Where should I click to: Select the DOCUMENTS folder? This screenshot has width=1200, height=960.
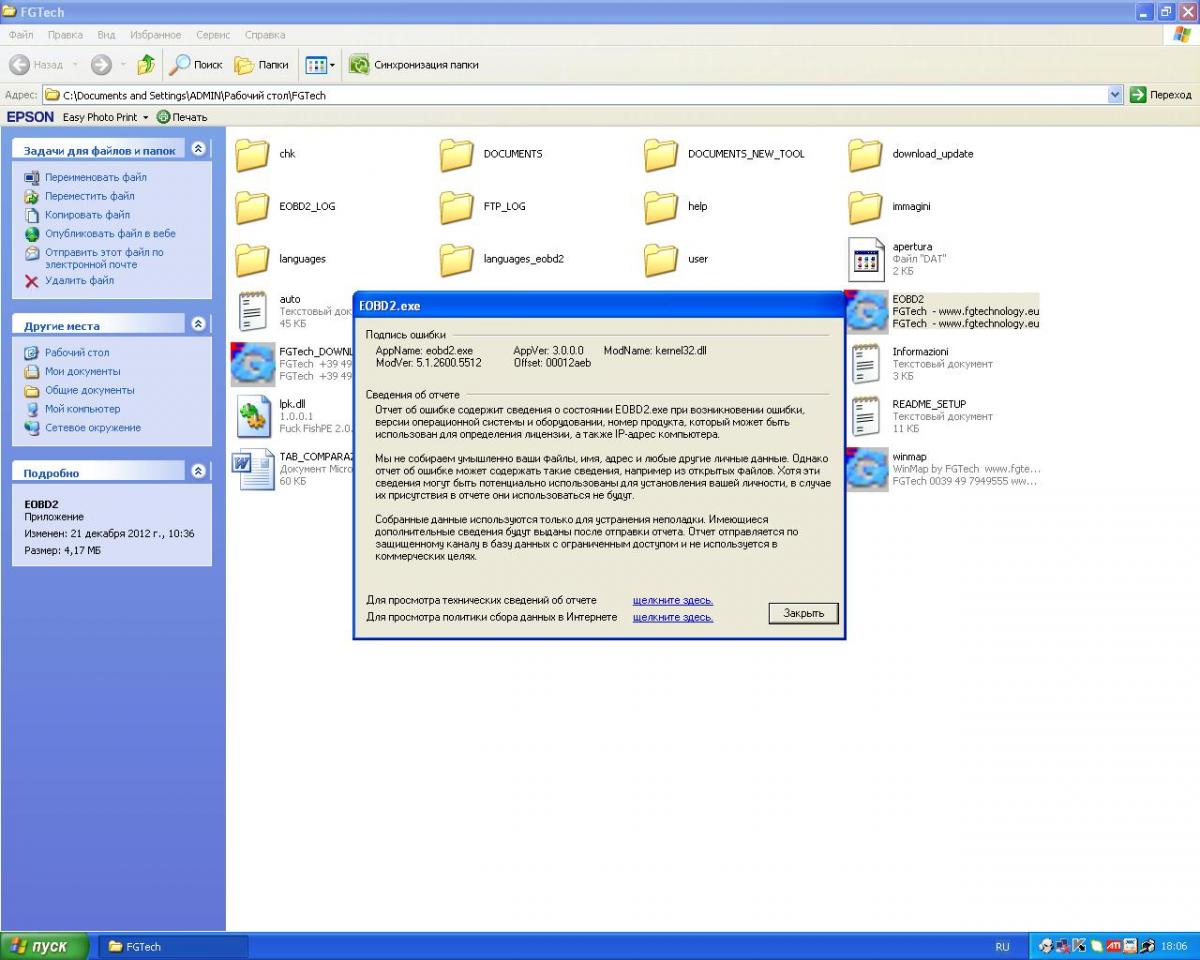(x=491, y=154)
